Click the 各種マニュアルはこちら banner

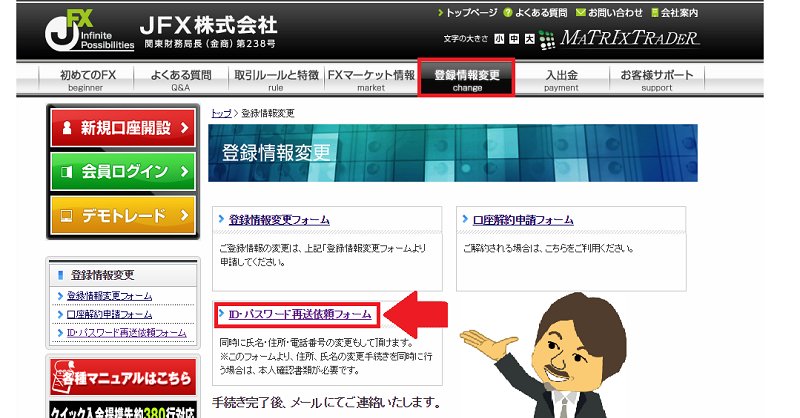[x=123, y=377]
